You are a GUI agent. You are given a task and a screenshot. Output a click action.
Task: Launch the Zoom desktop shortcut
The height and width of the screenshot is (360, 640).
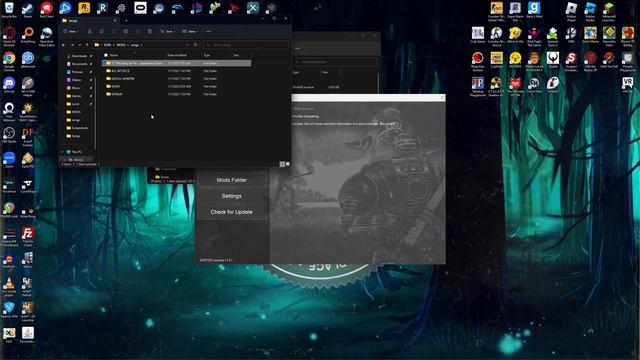tap(9, 160)
